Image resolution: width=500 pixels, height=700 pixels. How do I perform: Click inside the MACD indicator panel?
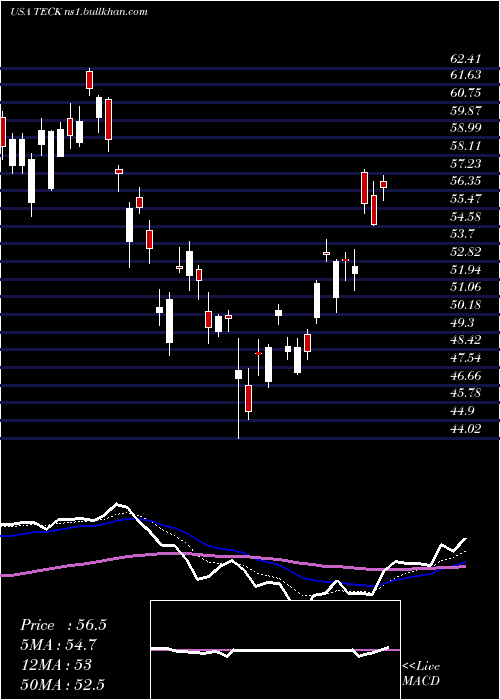click(275, 650)
